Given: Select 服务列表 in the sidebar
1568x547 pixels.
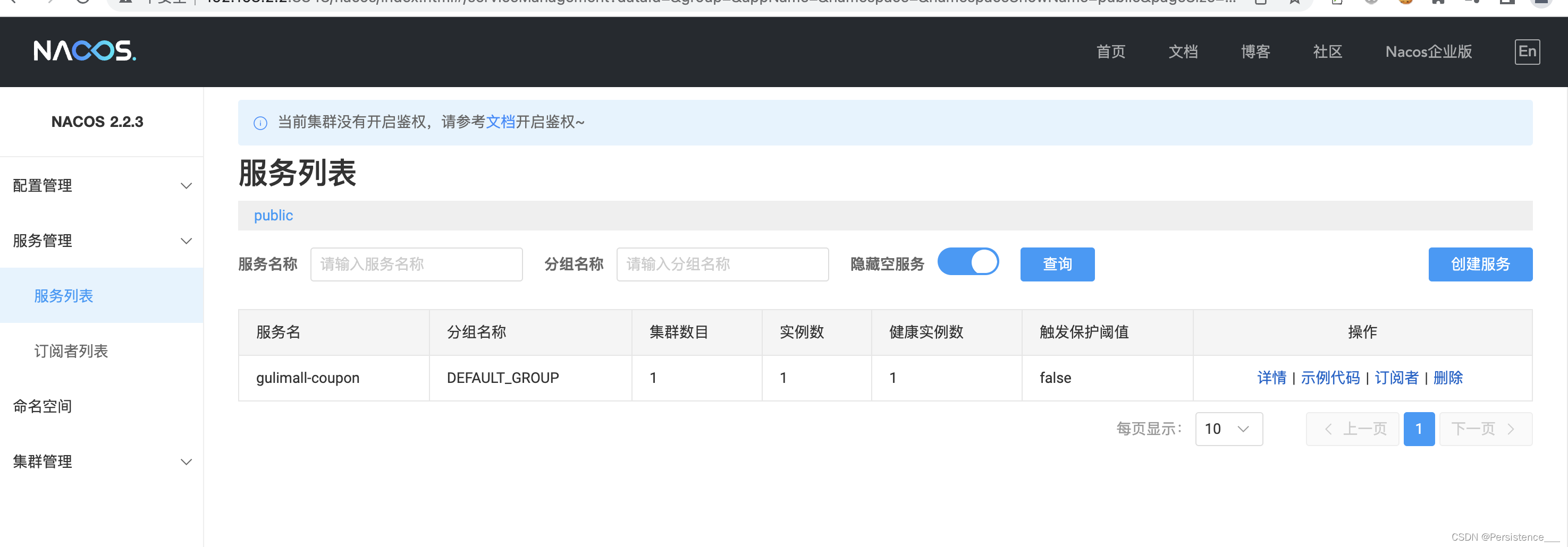Looking at the screenshot, I should (102, 296).
